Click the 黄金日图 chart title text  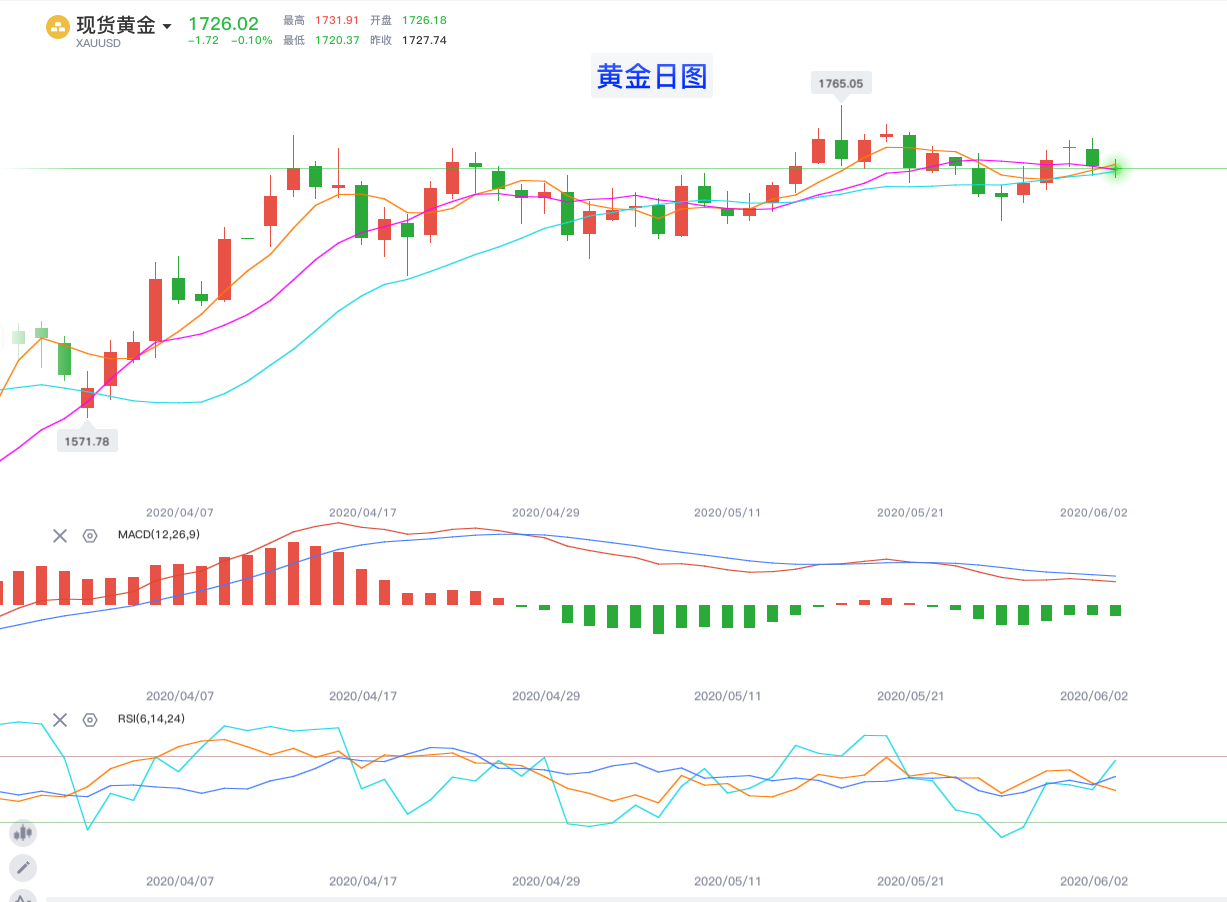pyautogui.click(x=652, y=76)
